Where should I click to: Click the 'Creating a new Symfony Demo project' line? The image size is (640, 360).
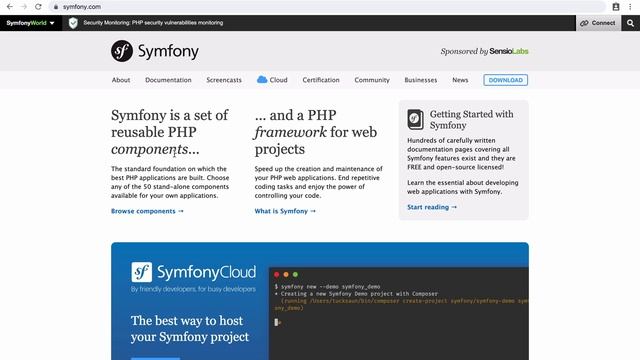point(356,294)
